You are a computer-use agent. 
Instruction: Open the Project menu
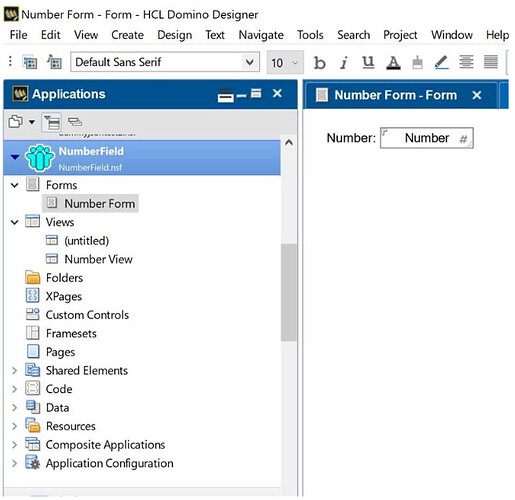pos(400,35)
